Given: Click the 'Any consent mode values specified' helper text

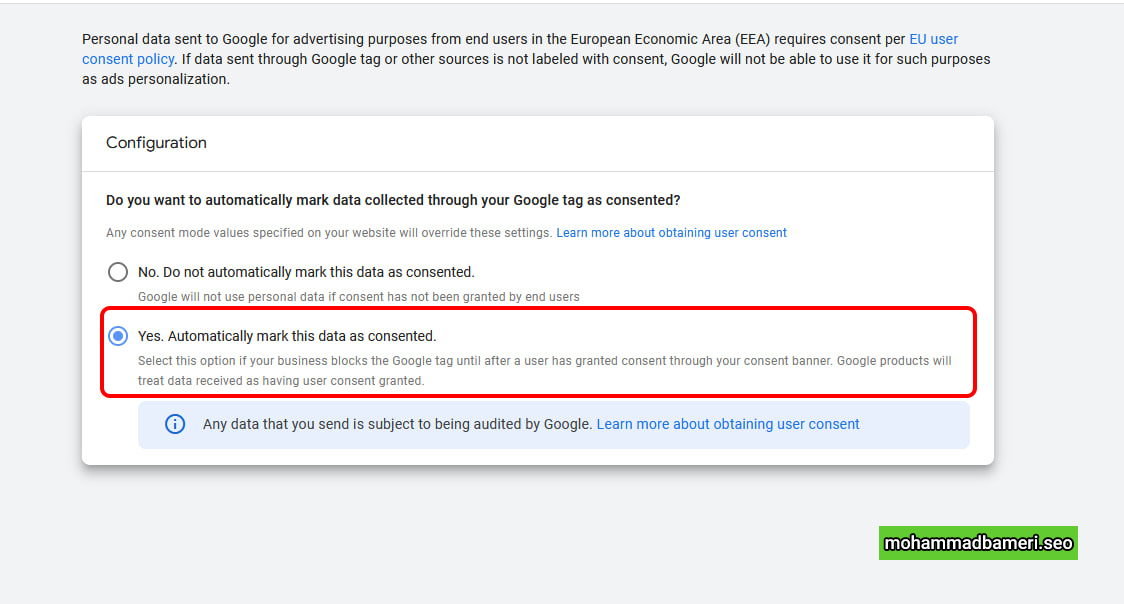Looking at the screenshot, I should tap(329, 233).
